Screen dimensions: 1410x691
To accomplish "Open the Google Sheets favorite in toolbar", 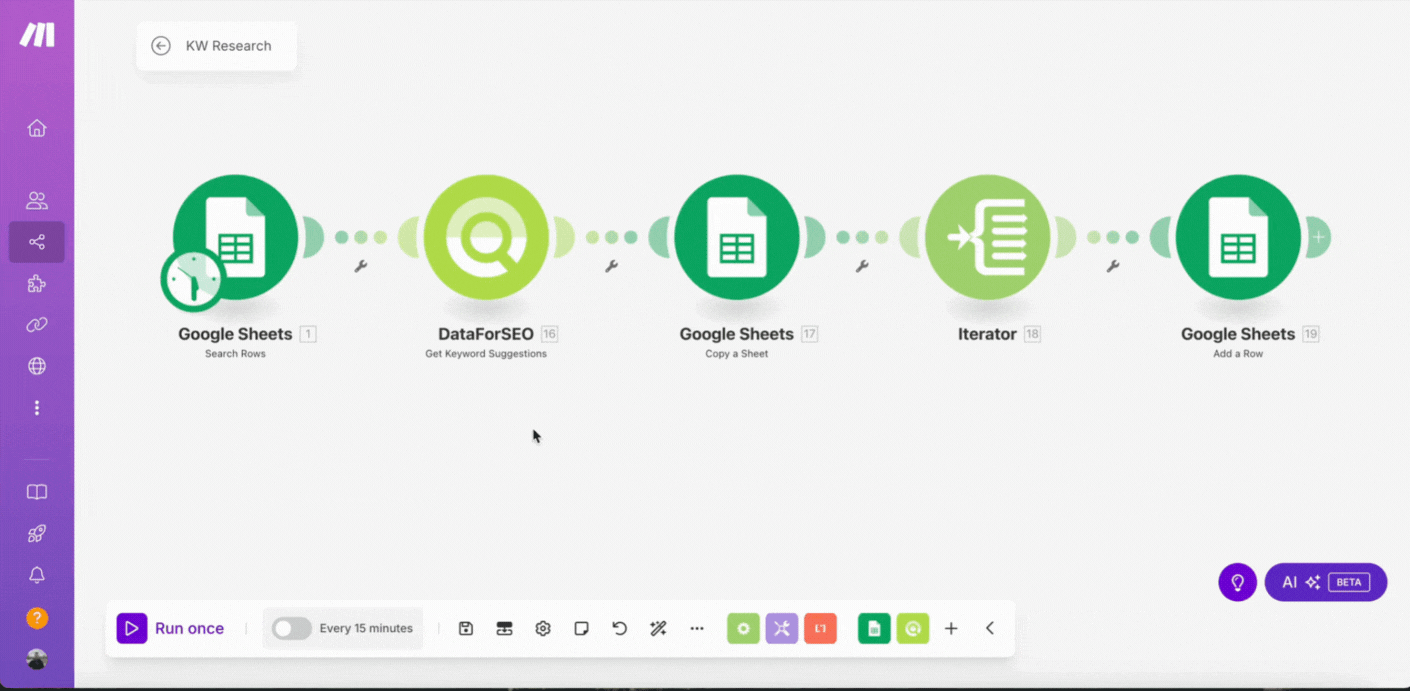I will pyautogui.click(x=874, y=628).
